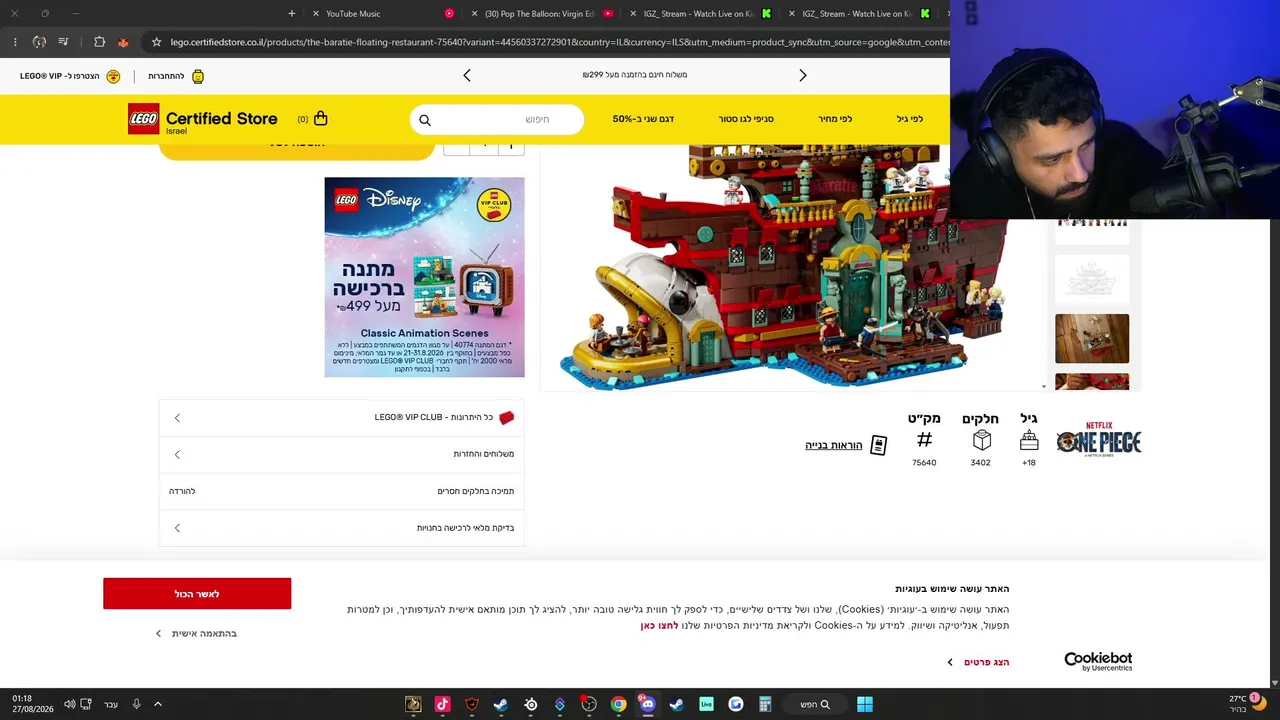Open TikTok from the taskbar

pyautogui.click(x=442, y=704)
